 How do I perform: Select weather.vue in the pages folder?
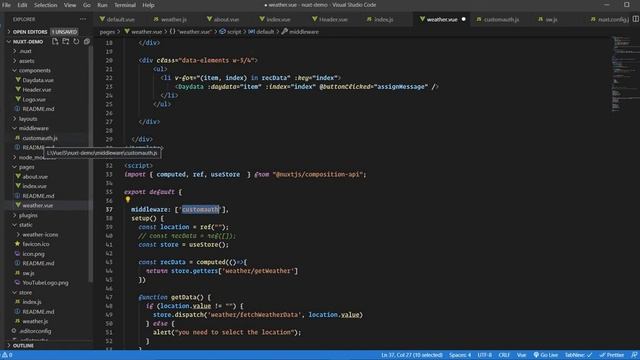[38, 205]
